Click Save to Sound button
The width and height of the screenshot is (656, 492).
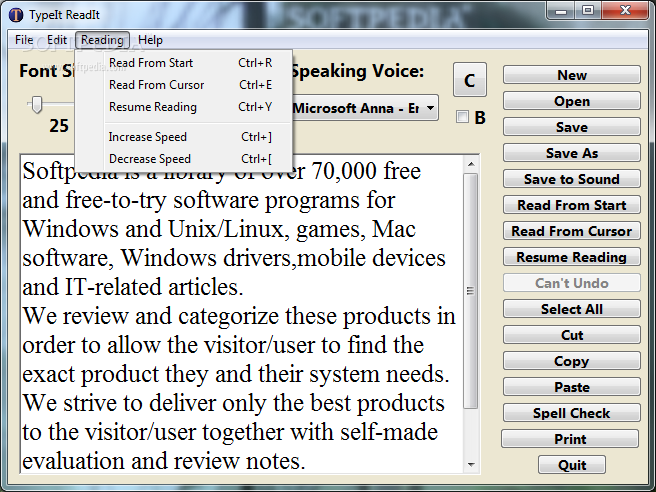click(571, 179)
